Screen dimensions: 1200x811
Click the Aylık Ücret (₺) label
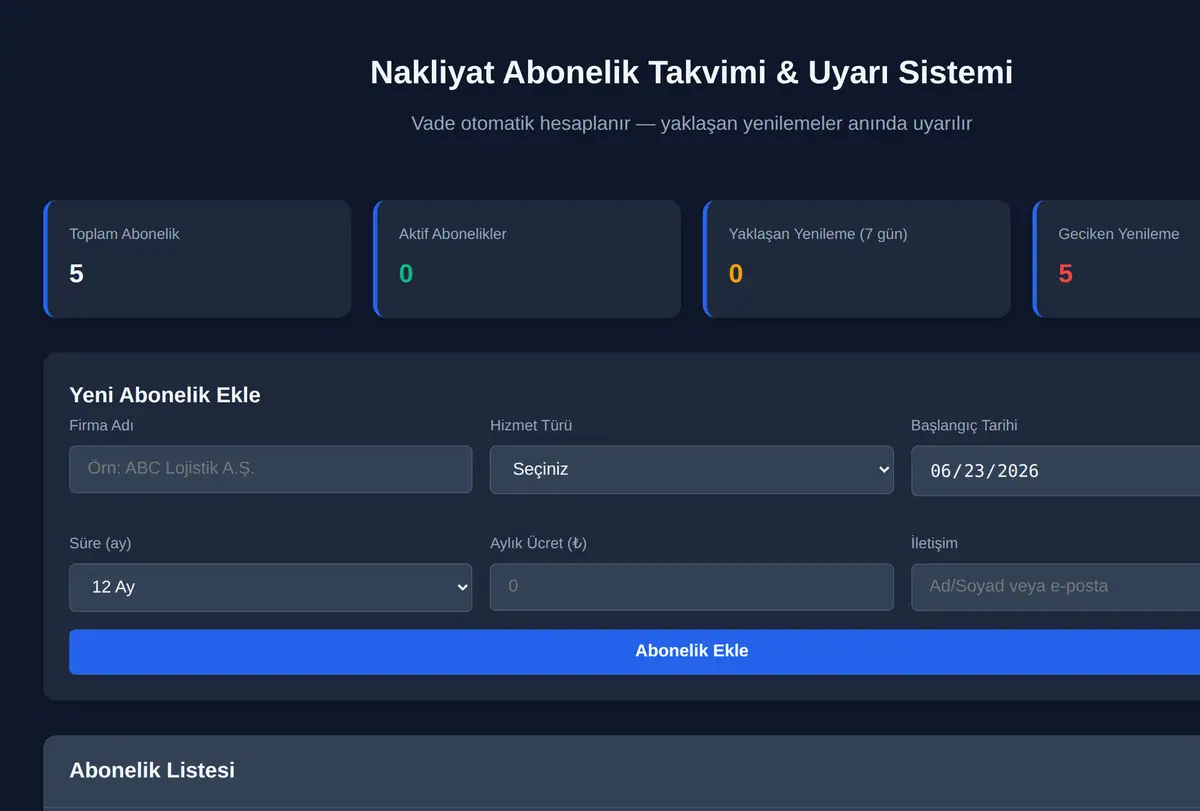point(538,543)
